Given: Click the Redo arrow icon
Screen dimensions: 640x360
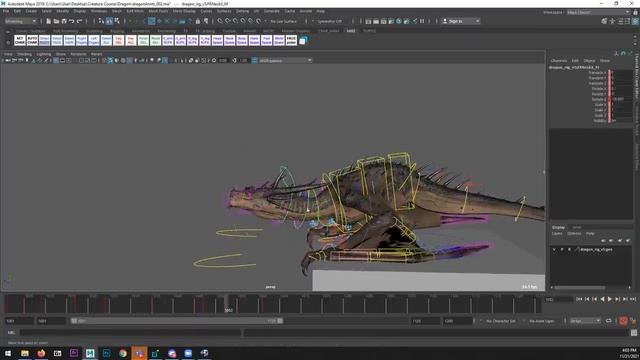Looking at the screenshot, I should tap(80, 21).
